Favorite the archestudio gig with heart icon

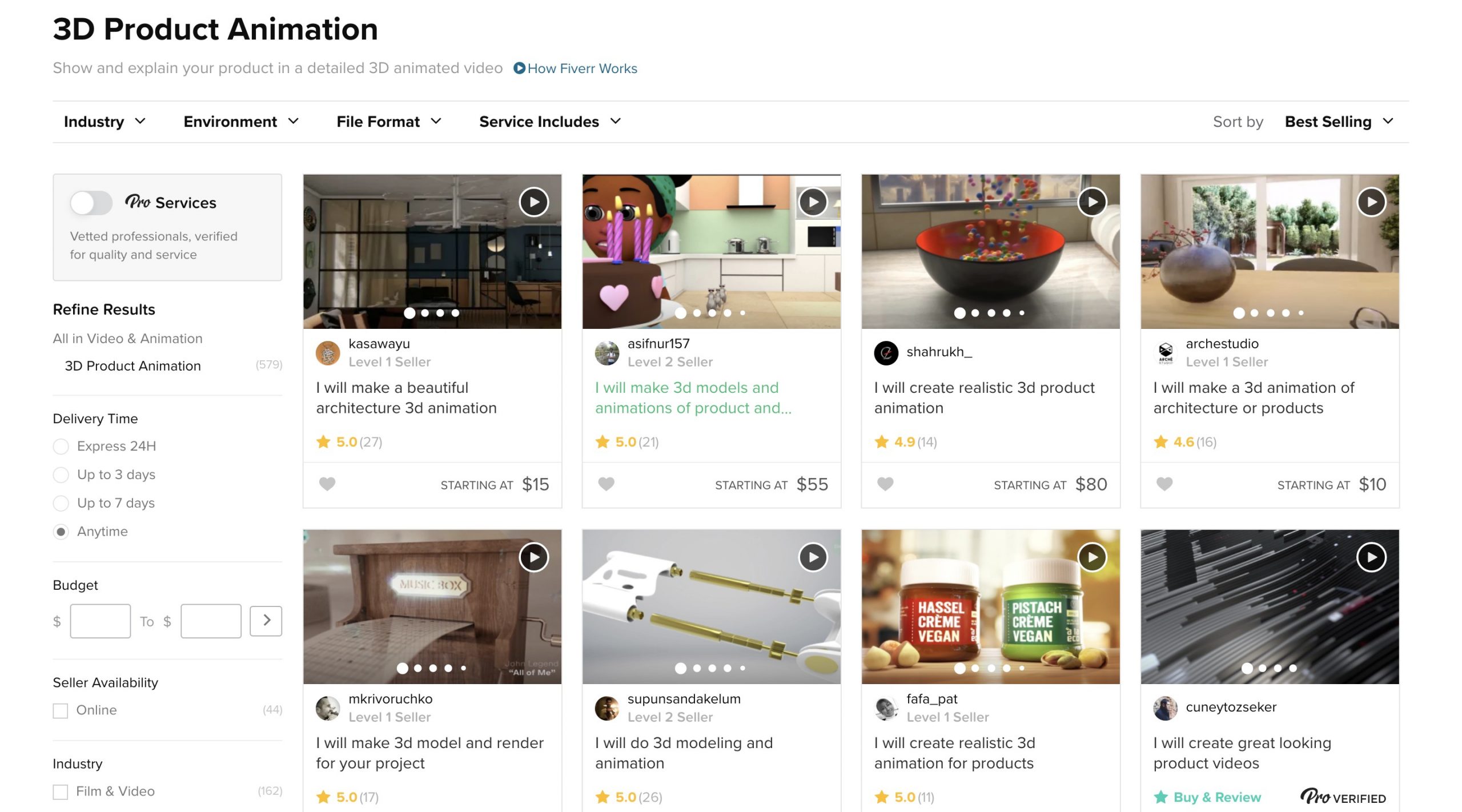pyautogui.click(x=1164, y=484)
